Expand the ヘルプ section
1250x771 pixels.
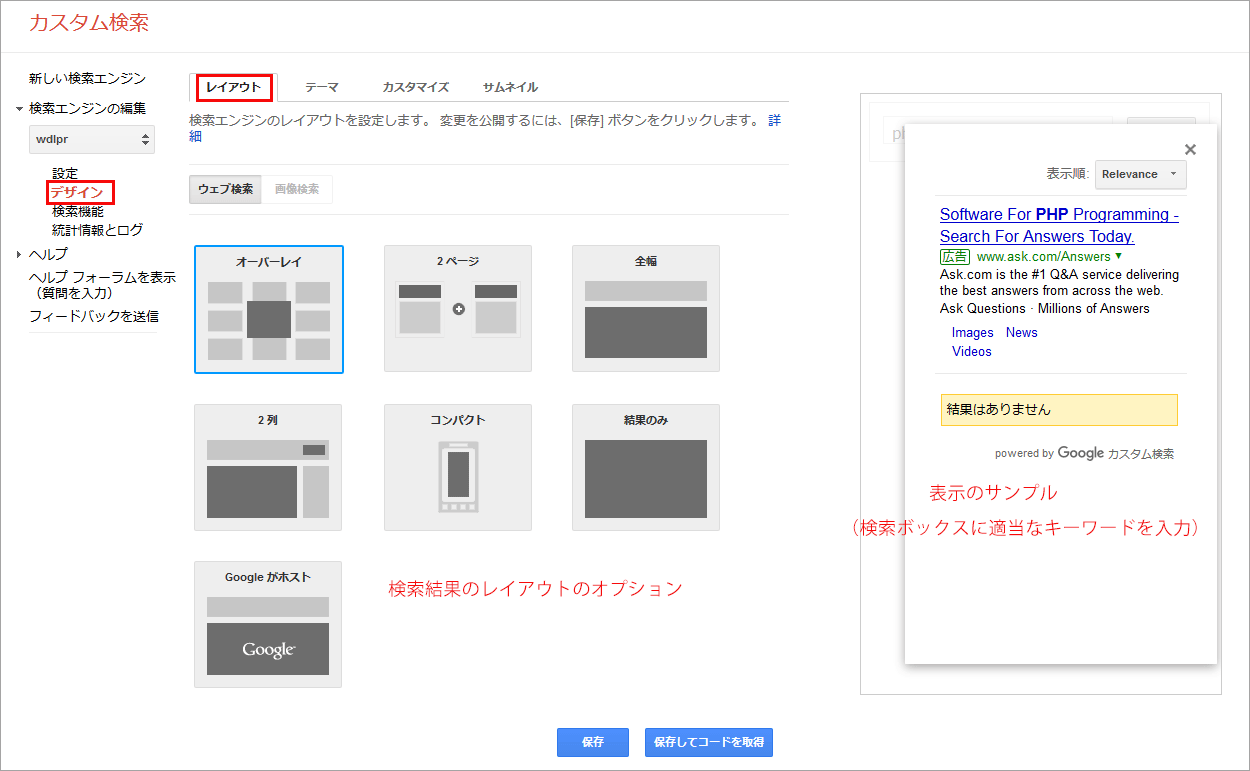click(19, 254)
